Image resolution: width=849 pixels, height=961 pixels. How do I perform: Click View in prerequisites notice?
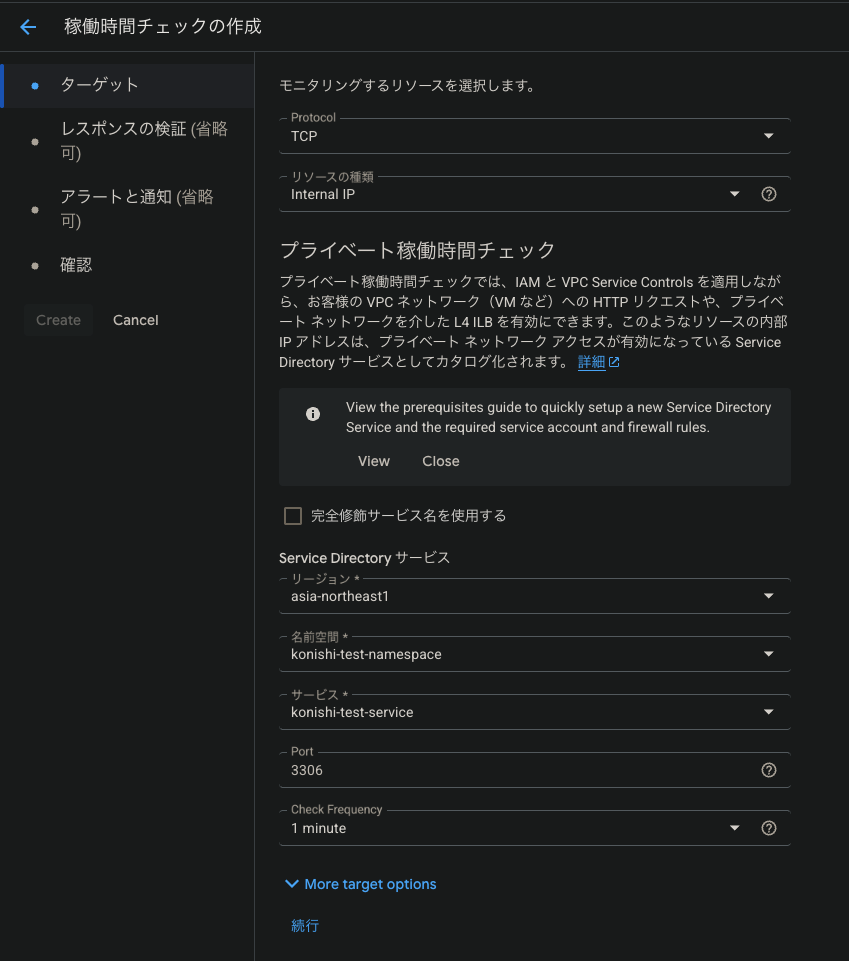pyautogui.click(x=373, y=461)
